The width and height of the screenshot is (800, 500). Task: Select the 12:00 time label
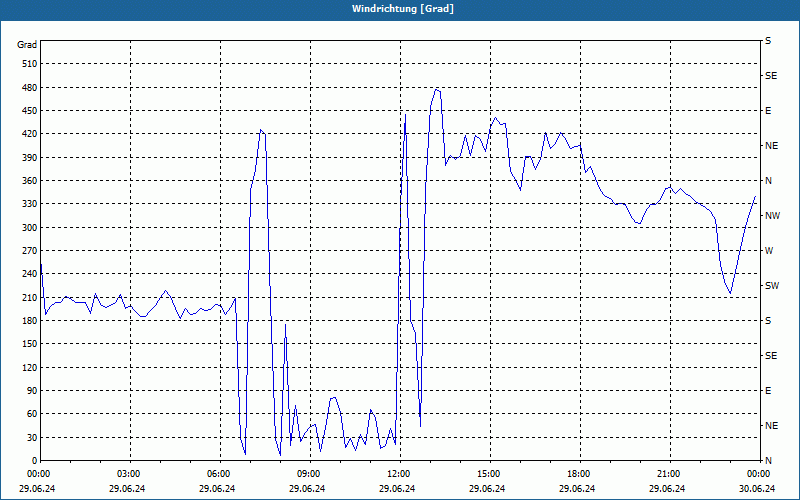[397, 474]
